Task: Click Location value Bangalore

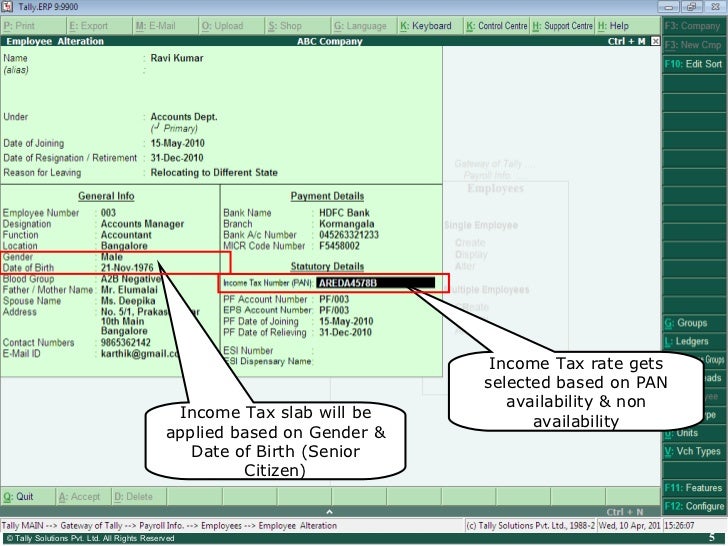Action: pyautogui.click(x=124, y=246)
